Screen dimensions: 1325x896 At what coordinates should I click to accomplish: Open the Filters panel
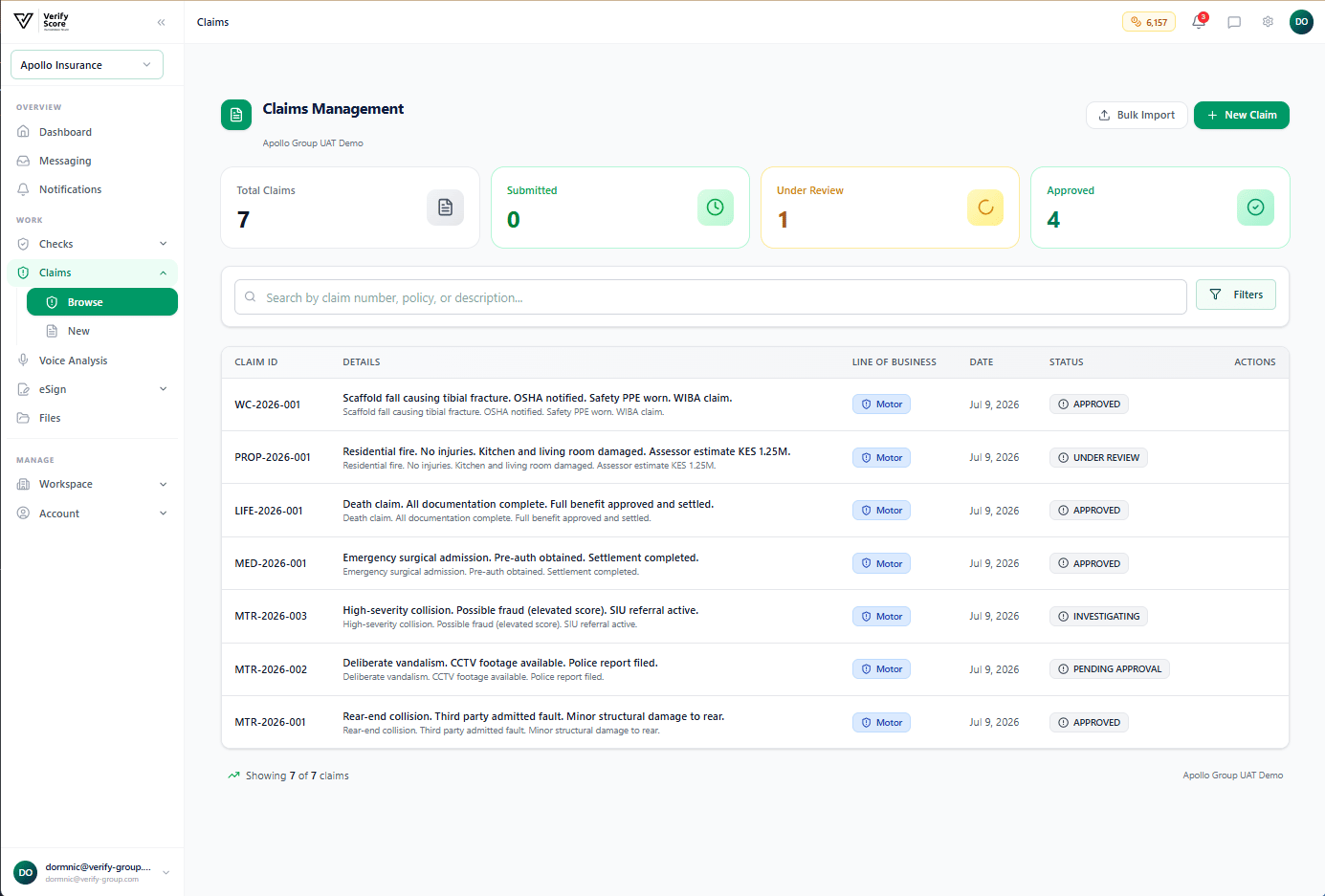point(1236,295)
